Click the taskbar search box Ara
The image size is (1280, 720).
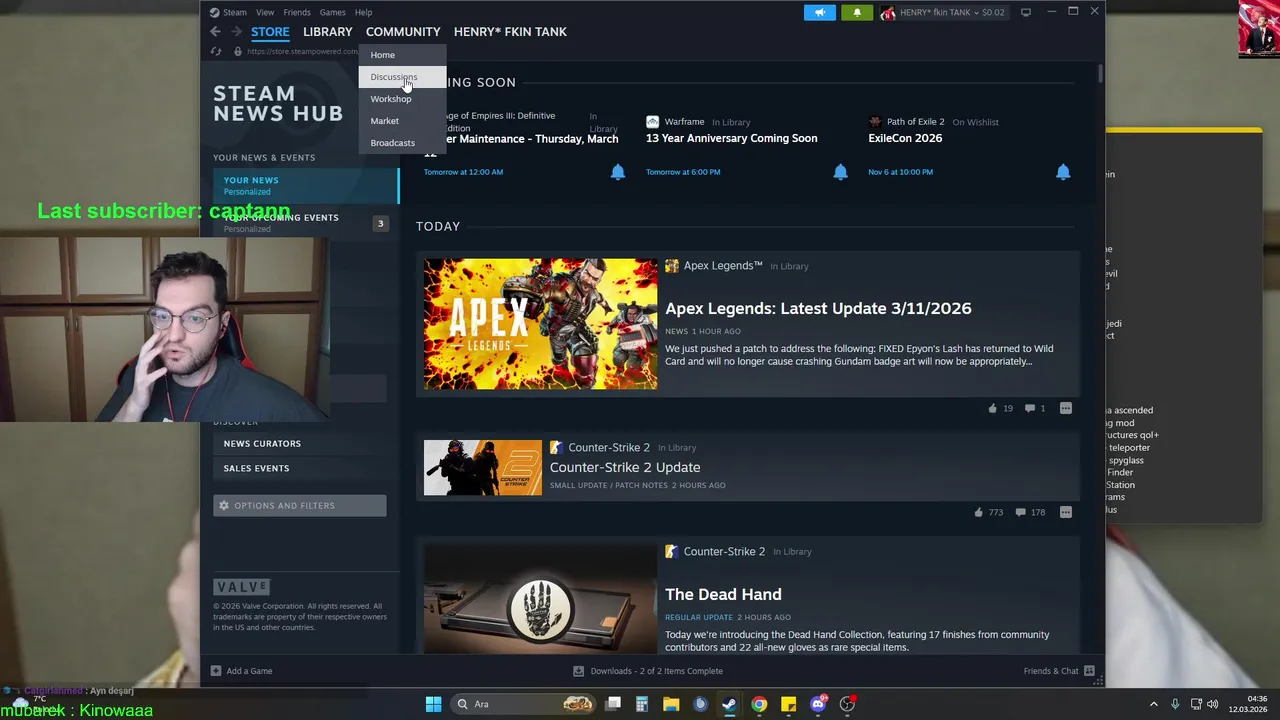[x=524, y=704]
